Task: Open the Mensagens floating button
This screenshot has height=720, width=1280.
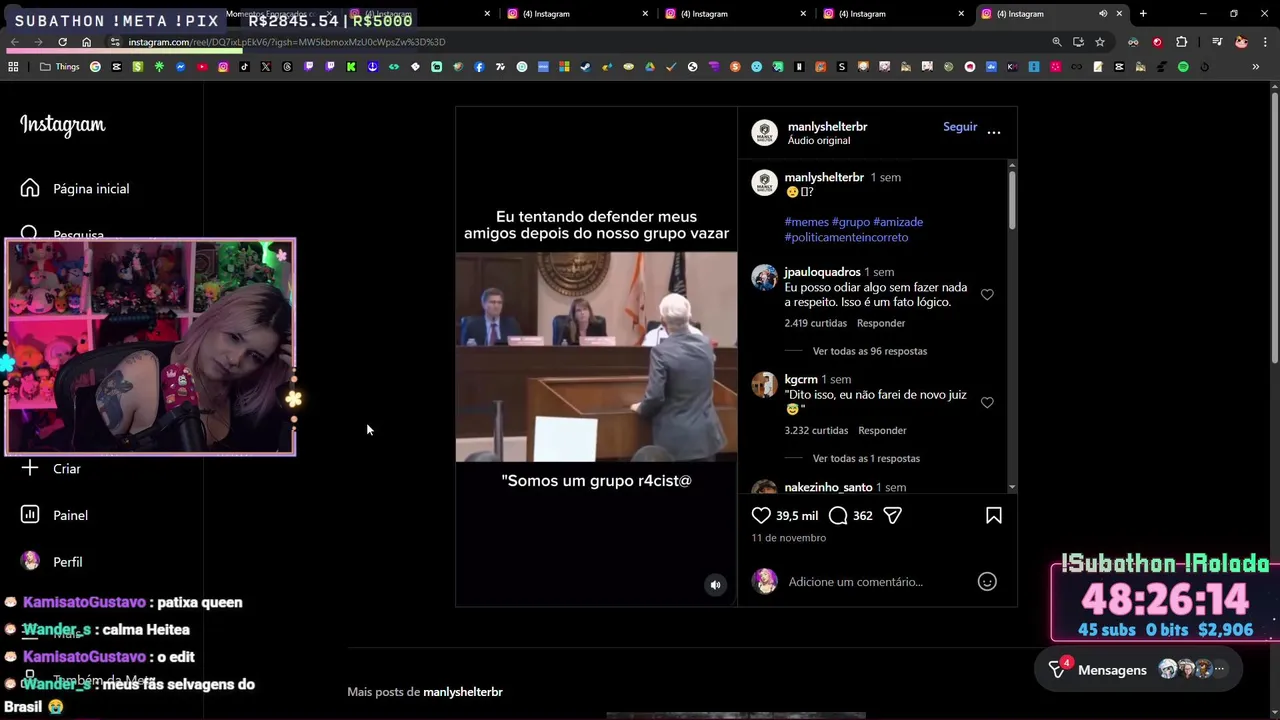Action: tap(1139, 670)
